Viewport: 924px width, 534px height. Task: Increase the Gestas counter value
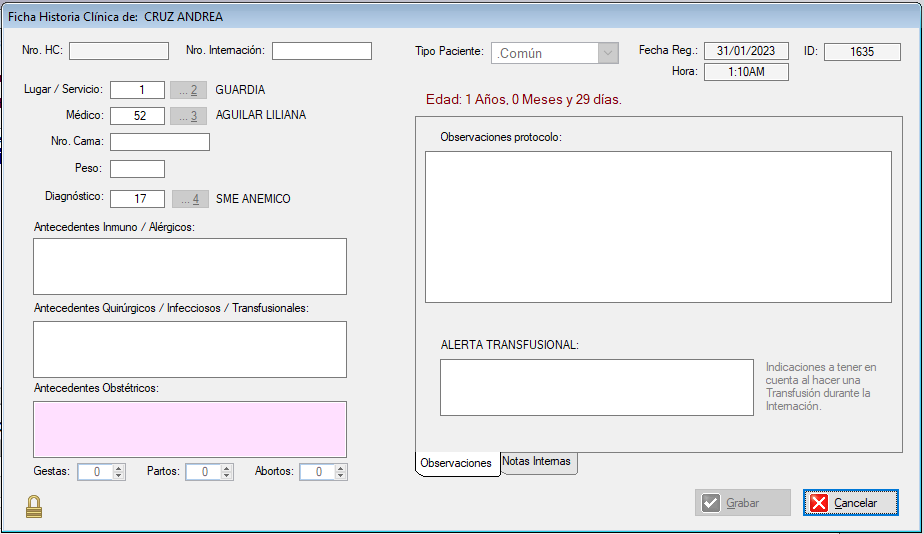tap(119, 468)
